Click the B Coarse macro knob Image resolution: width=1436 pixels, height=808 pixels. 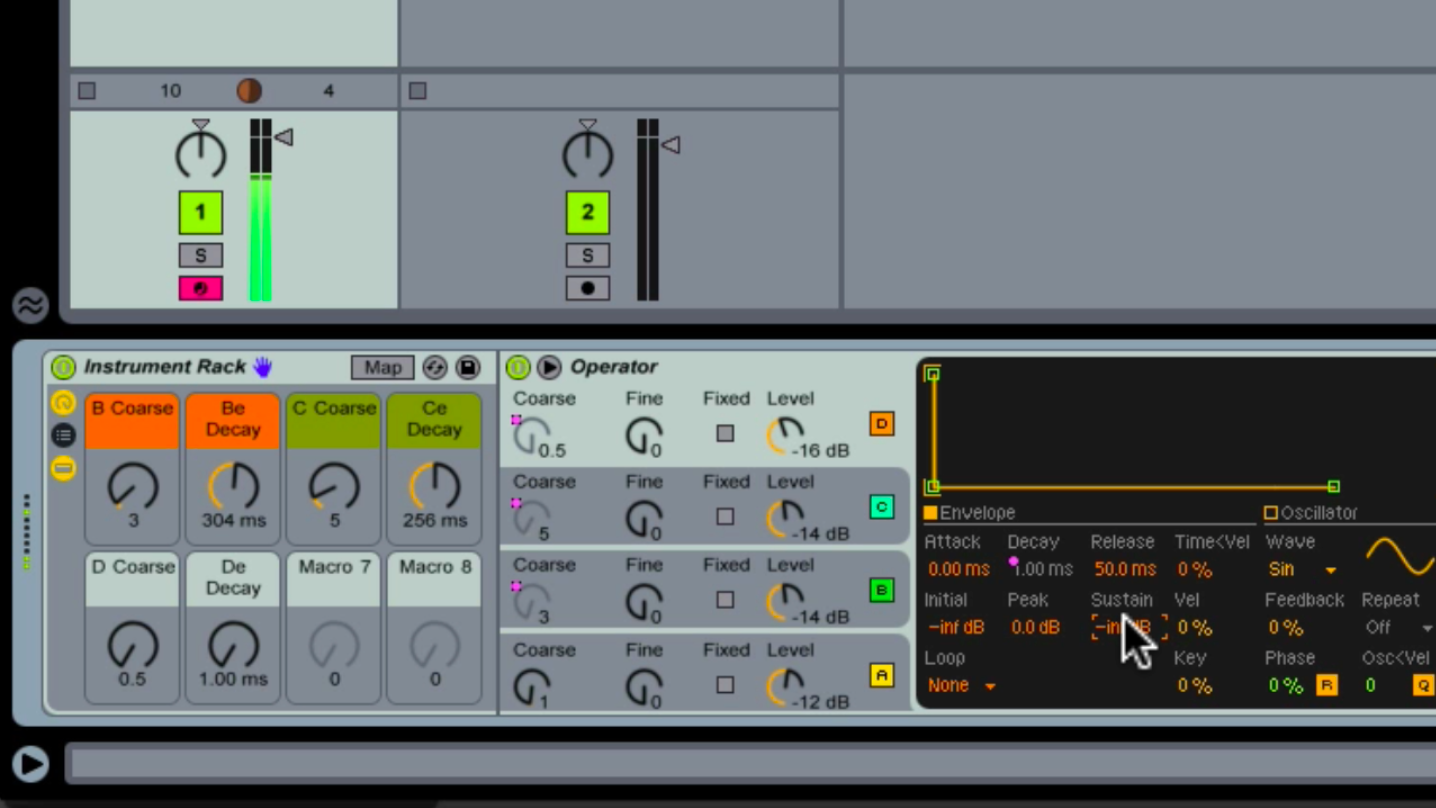(132, 486)
